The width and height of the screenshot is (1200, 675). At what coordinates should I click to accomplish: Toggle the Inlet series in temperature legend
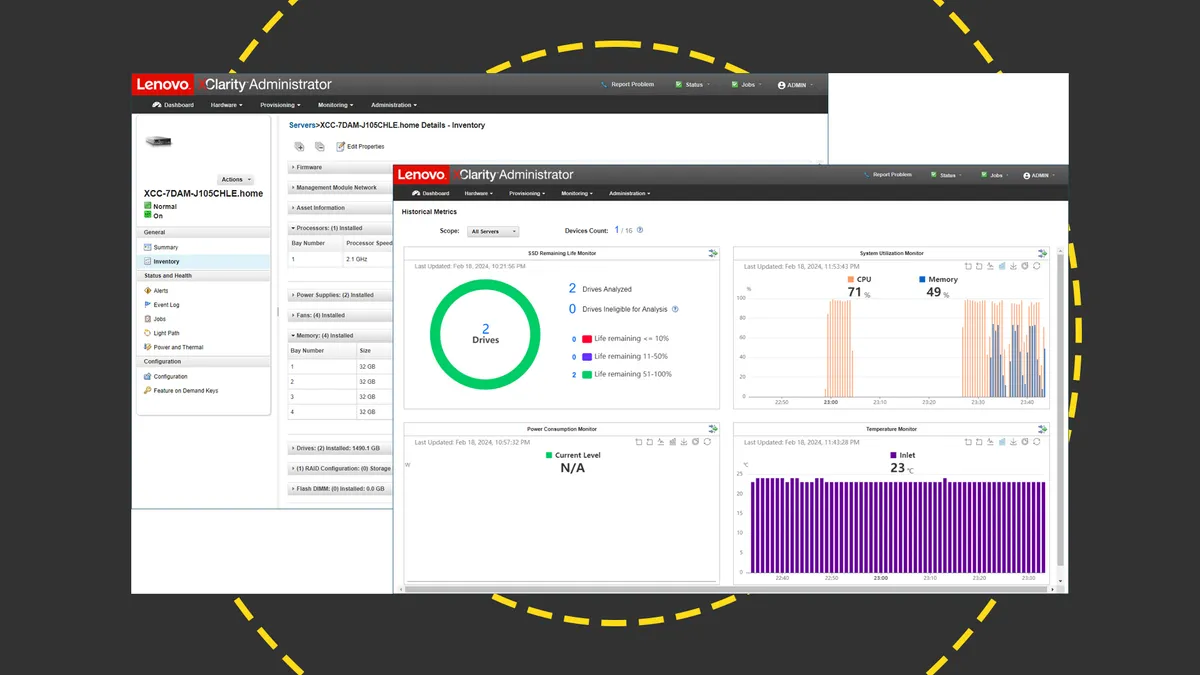pyautogui.click(x=902, y=455)
